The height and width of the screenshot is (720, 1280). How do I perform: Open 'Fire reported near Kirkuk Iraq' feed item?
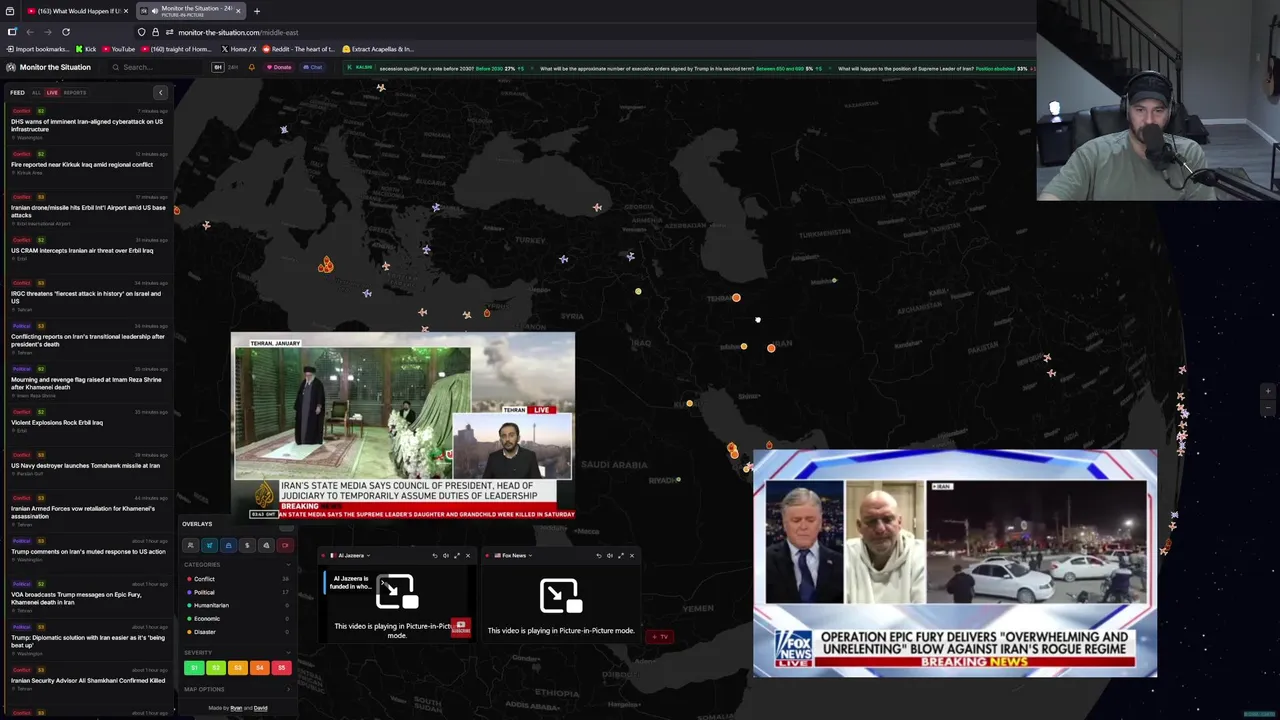[x=88, y=164]
